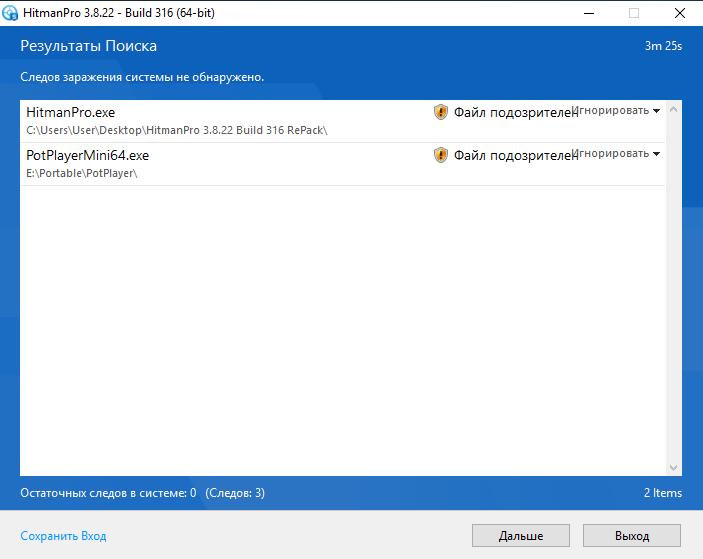Click the dropdown arrow on the HitmanPro.exe row
Viewport: 703px width, 559px height.
click(656, 111)
